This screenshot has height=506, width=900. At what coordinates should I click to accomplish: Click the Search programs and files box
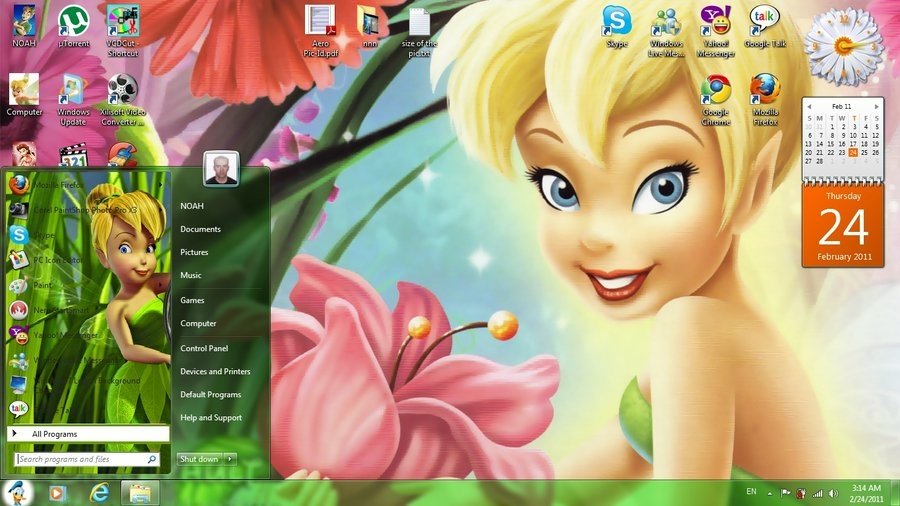[87, 459]
